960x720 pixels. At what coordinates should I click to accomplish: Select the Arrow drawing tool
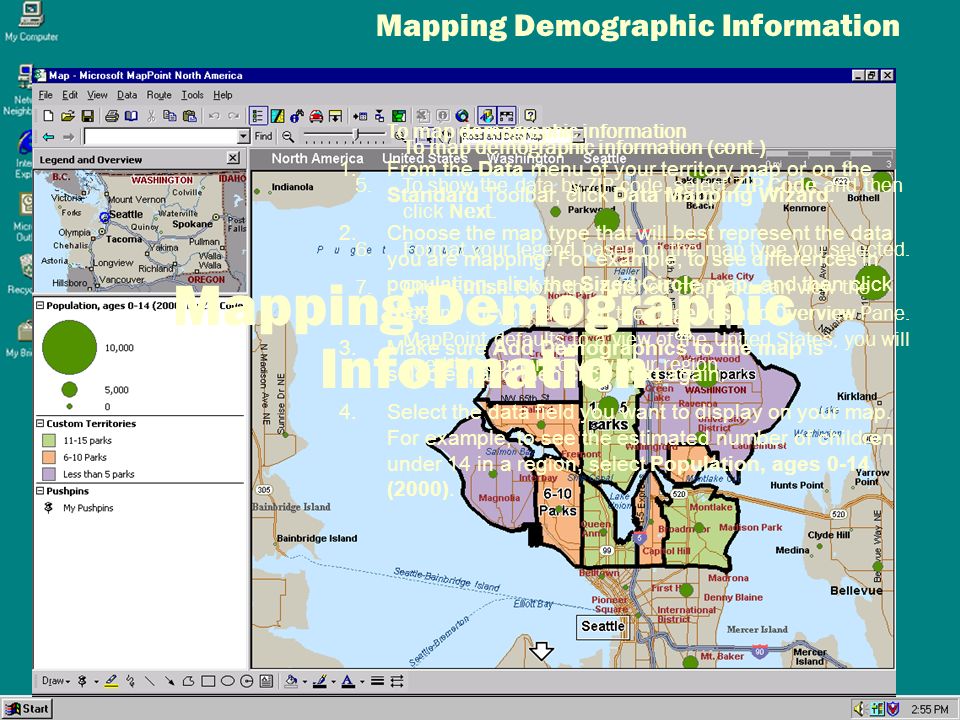(169, 681)
